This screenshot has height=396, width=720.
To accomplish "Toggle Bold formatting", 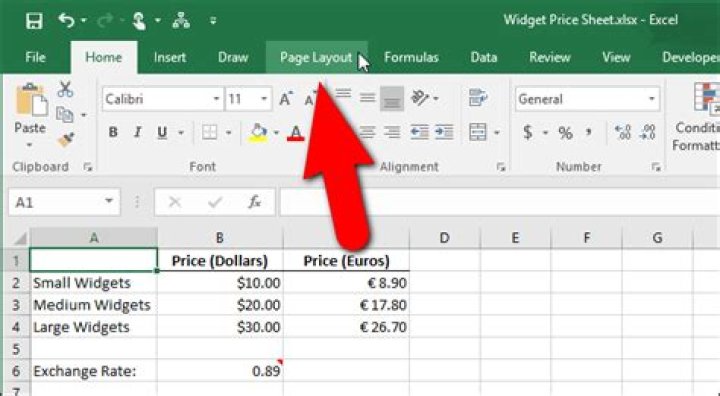I will pyautogui.click(x=113, y=133).
